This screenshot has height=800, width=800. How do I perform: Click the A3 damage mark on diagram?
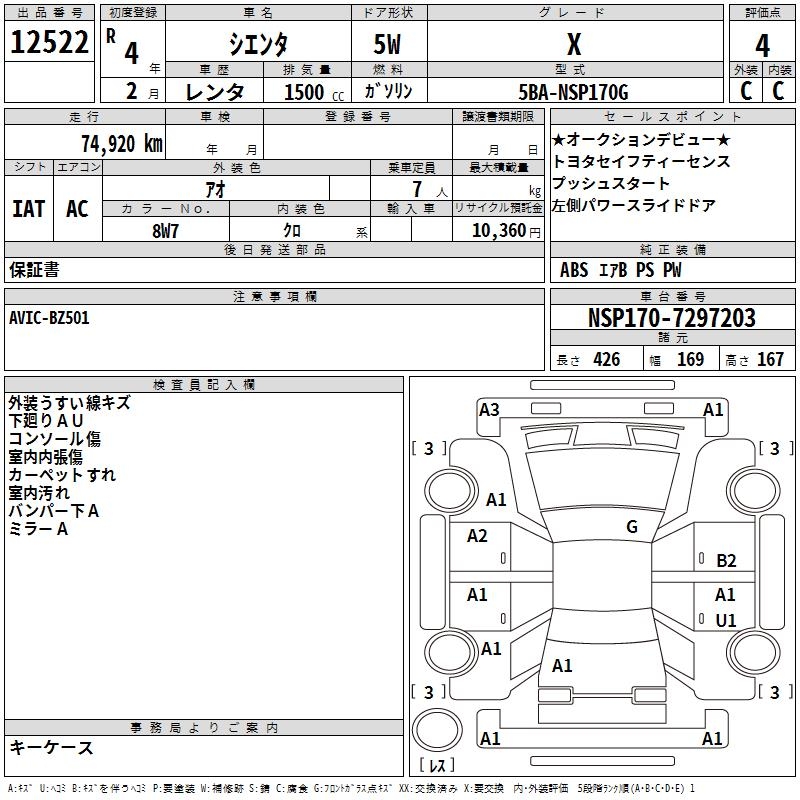point(489,409)
